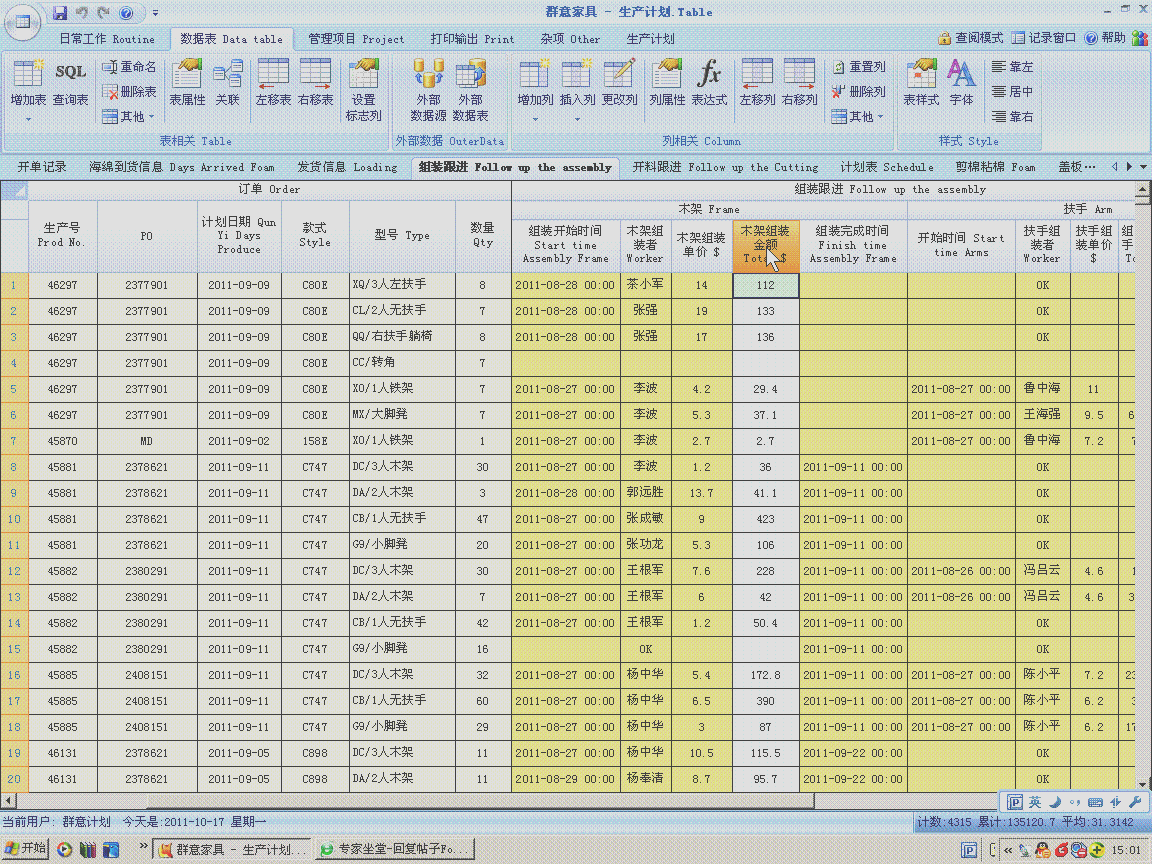Open the quick access toolbar customize dropdown
1152x864 pixels.
pyautogui.click(x=155, y=12)
